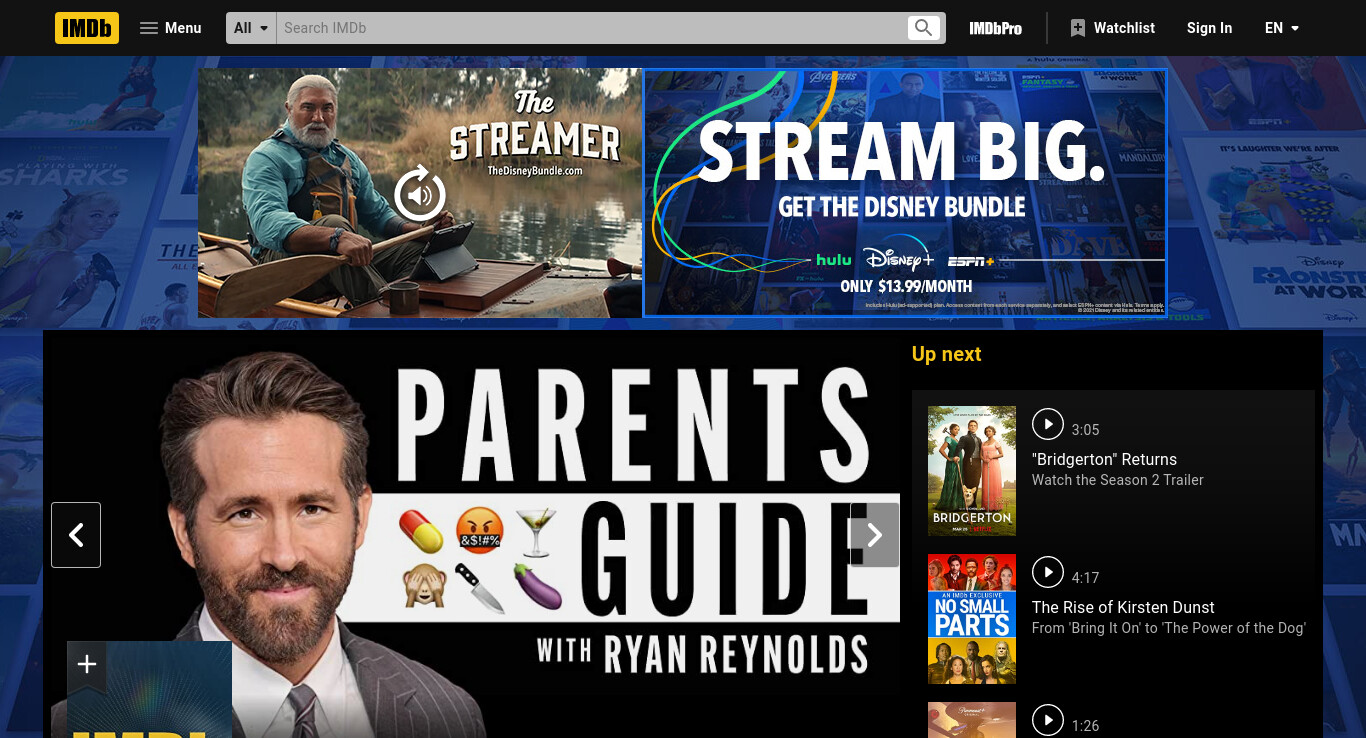Screen dimensions: 1366x738
Task: Expand the All search category dropdown
Action: (x=251, y=28)
